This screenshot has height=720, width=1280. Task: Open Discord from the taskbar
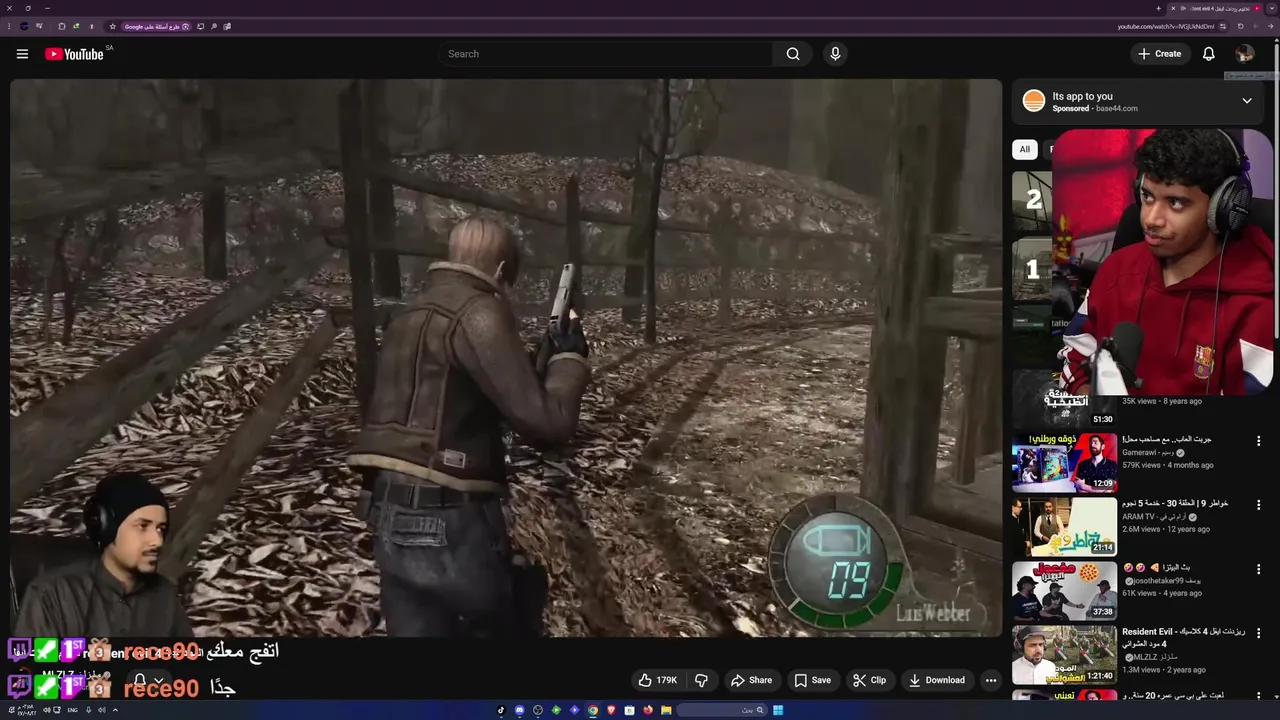520,710
